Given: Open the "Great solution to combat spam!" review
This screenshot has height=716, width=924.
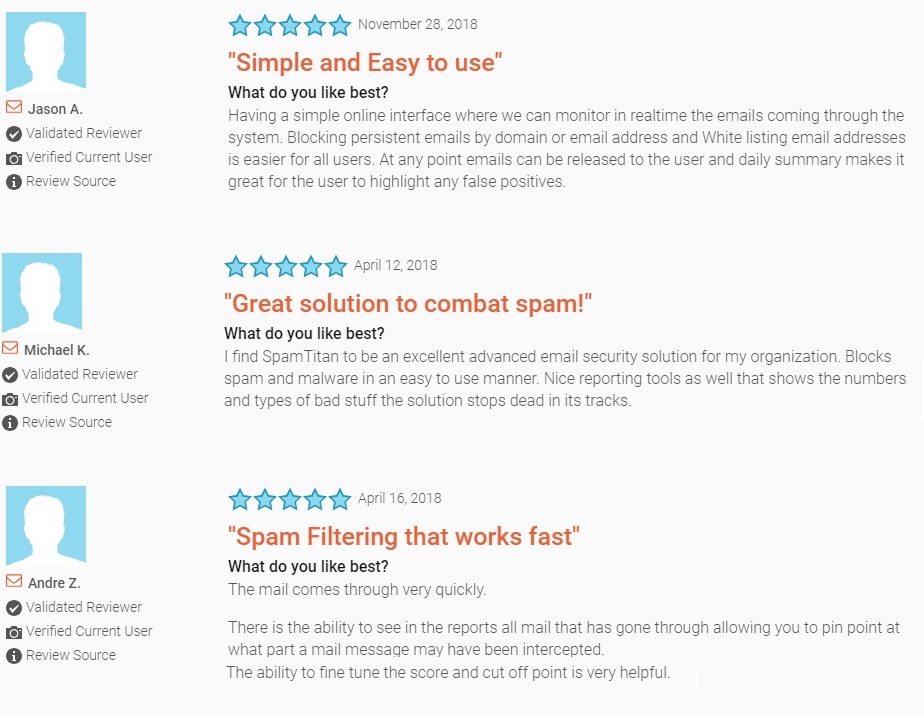Looking at the screenshot, I should point(408,304).
